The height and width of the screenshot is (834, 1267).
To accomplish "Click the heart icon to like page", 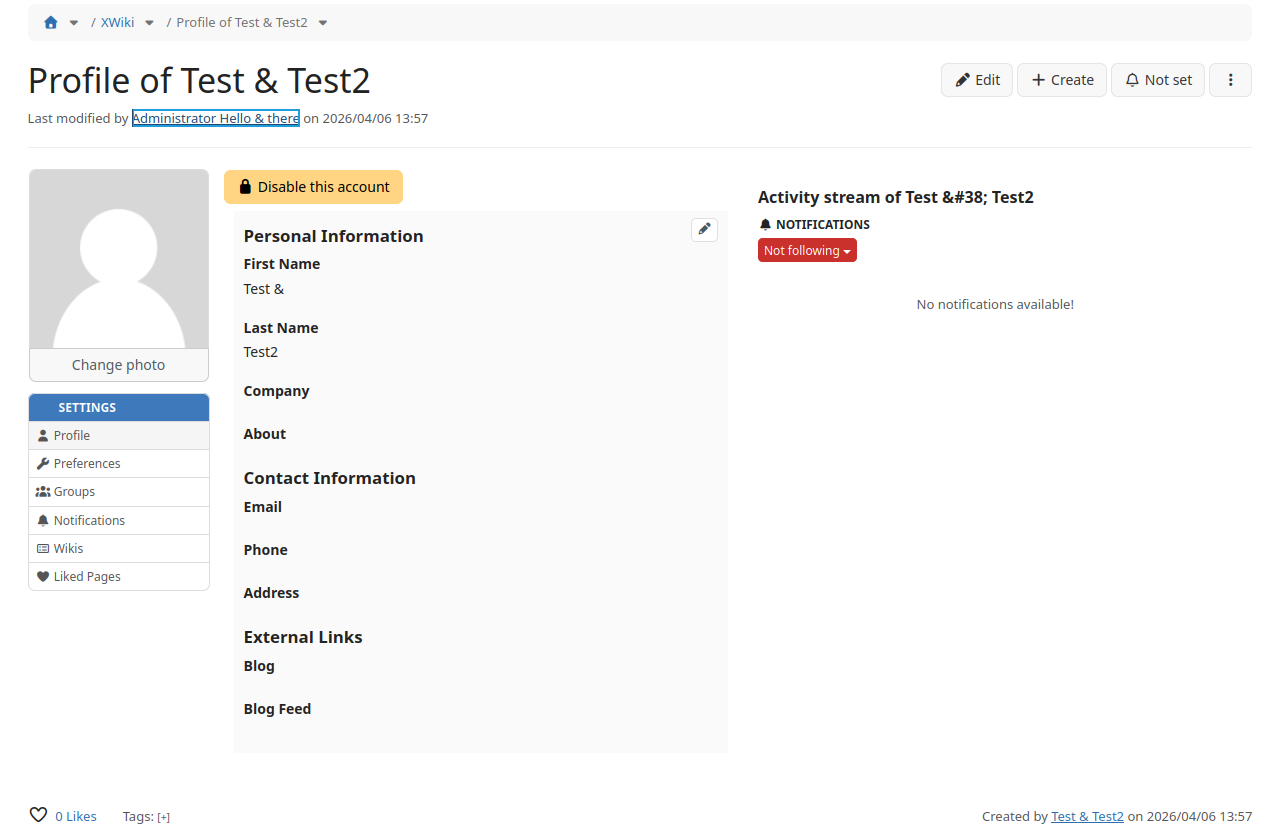I will point(38,815).
